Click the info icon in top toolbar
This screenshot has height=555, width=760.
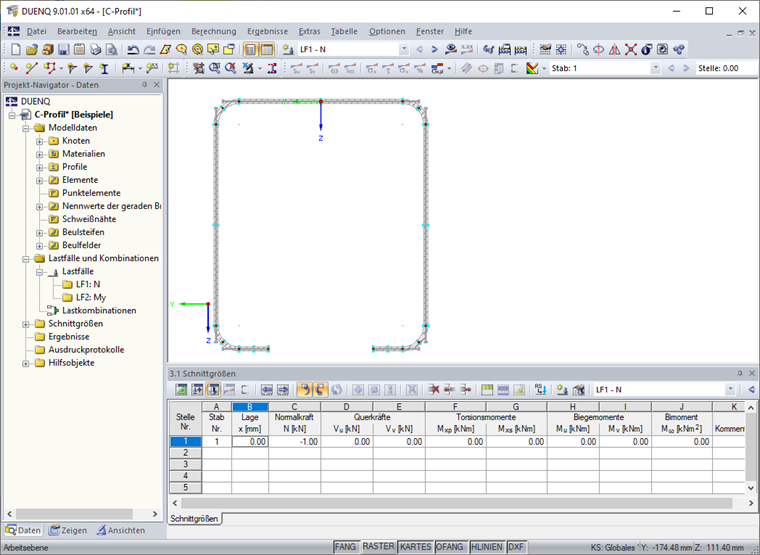646,49
